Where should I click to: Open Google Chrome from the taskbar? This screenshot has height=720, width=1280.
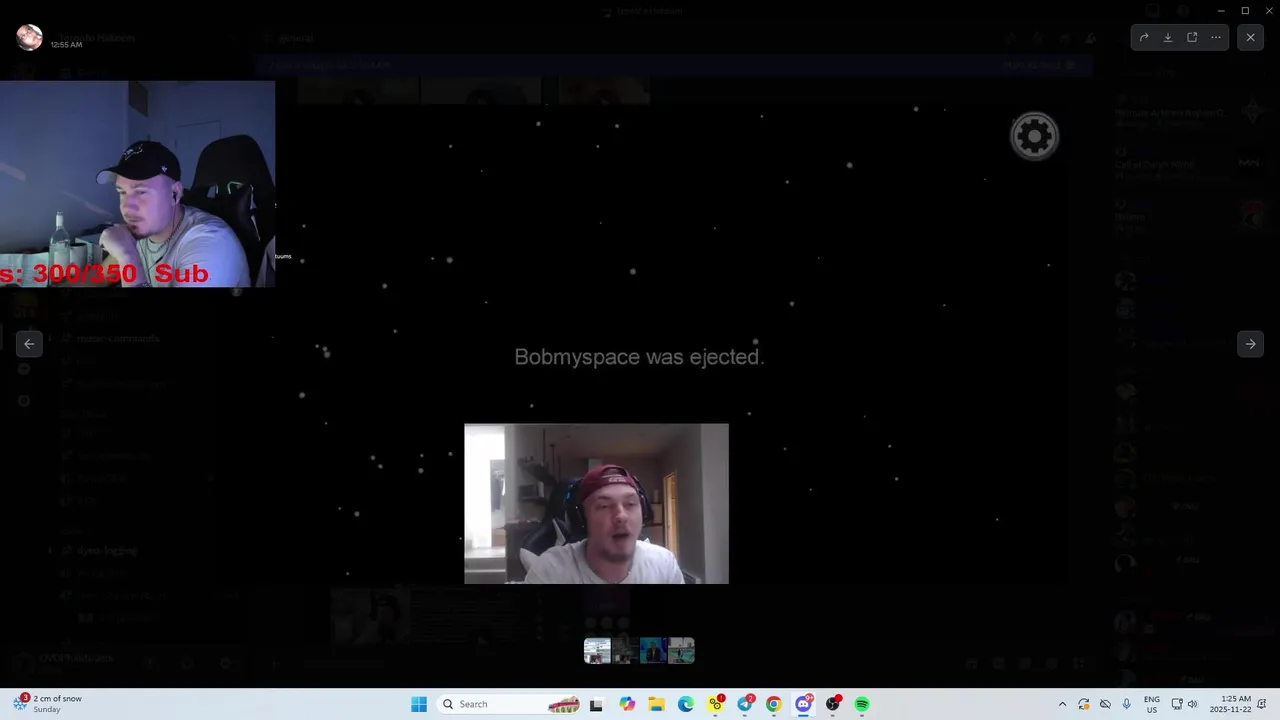pos(774,704)
